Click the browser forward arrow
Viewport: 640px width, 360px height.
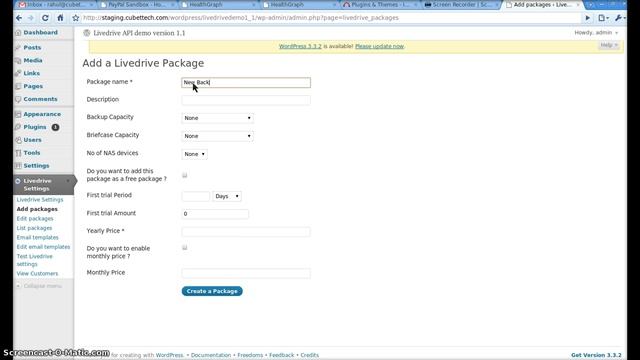coord(31,18)
